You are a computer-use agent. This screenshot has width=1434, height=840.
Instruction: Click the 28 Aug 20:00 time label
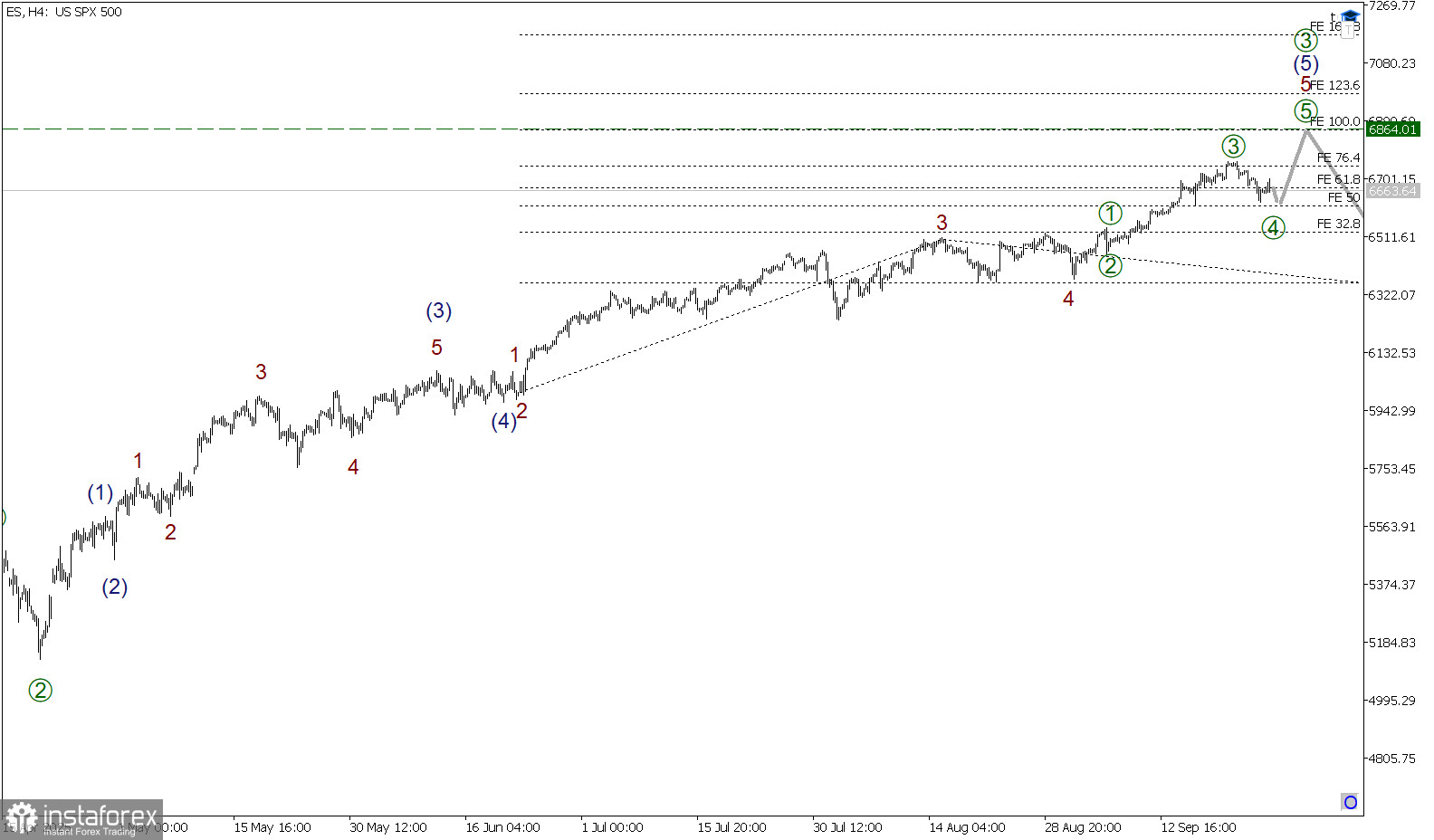1083,827
